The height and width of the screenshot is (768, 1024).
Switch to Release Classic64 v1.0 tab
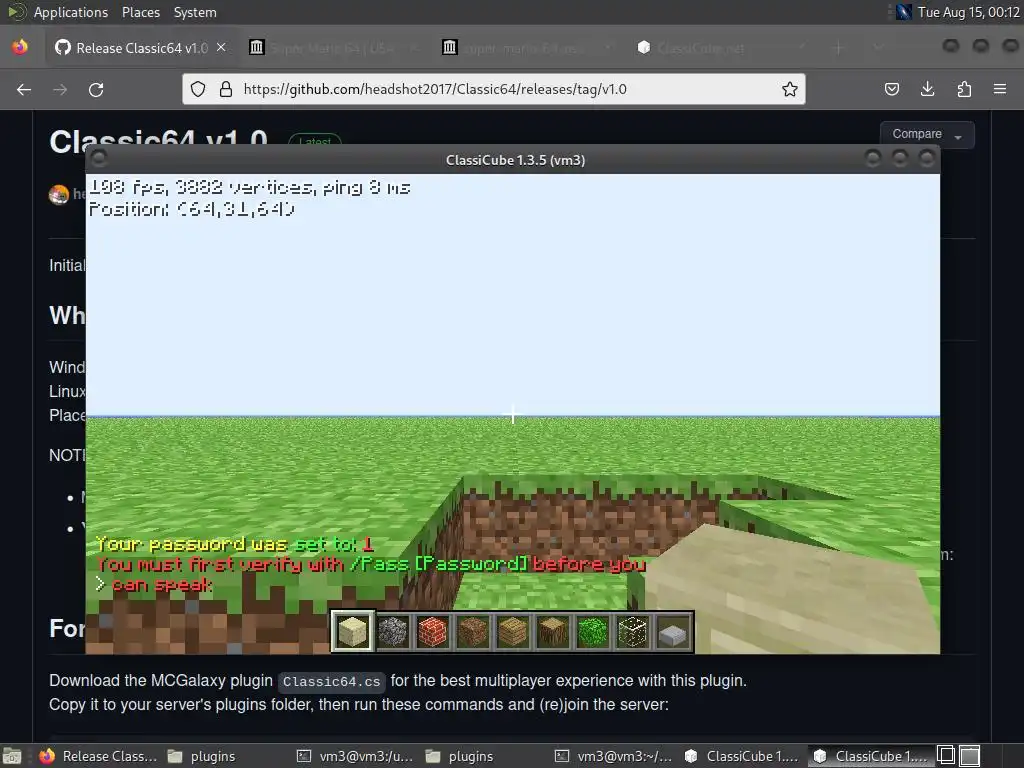[x=142, y=48]
